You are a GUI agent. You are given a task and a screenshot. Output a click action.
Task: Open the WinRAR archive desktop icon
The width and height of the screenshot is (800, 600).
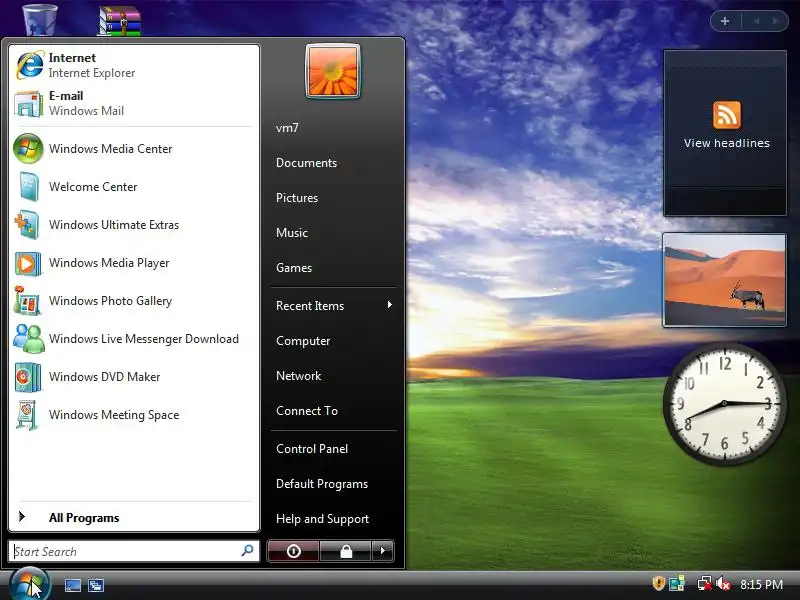119,21
